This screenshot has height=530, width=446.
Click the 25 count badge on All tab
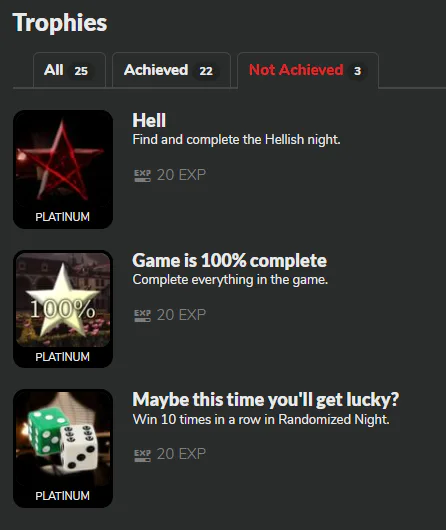coord(81,71)
